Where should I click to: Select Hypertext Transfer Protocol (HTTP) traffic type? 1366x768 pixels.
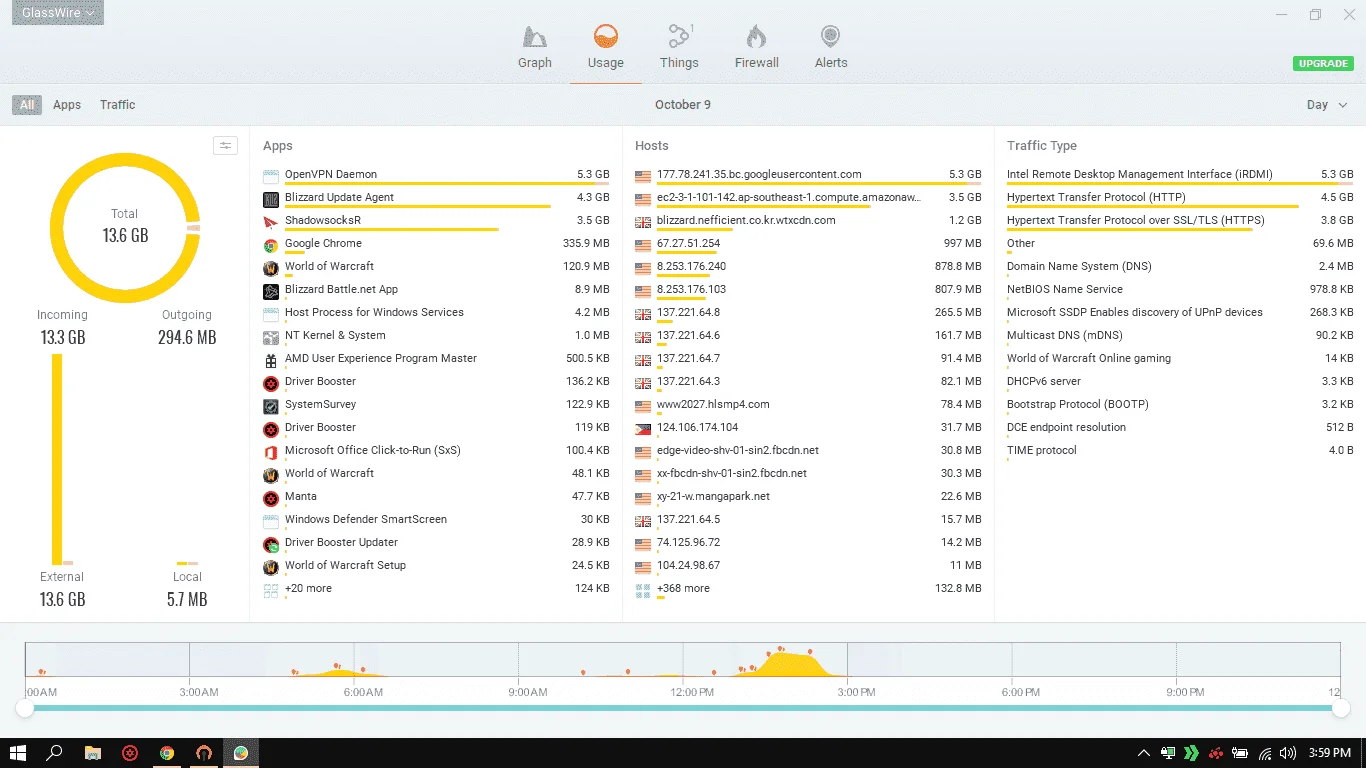coord(1180,198)
